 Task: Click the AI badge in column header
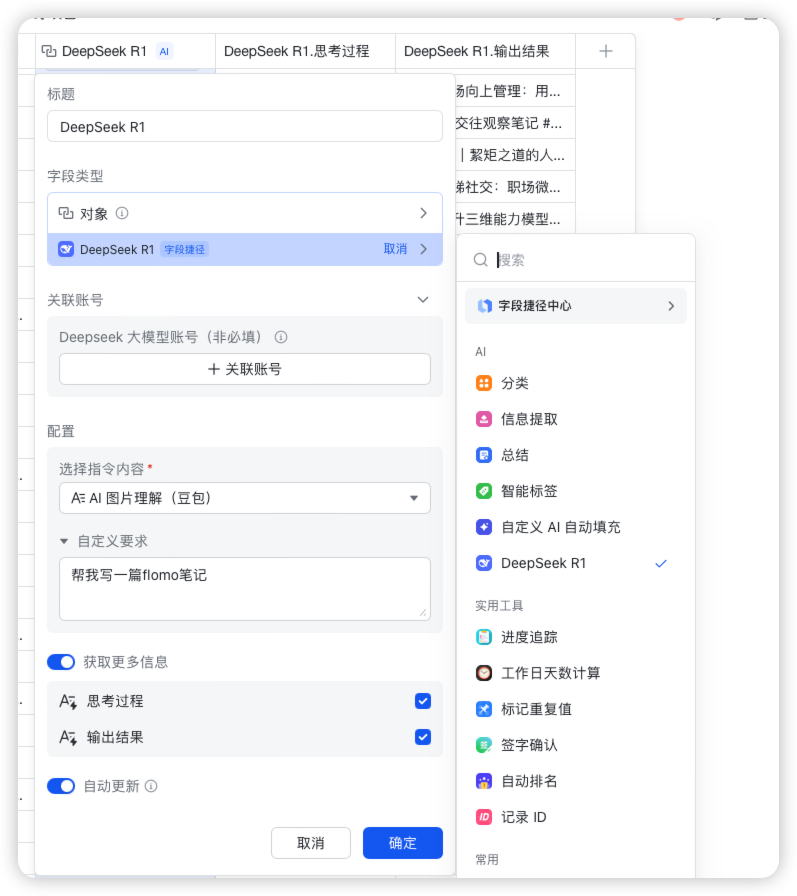point(164,51)
